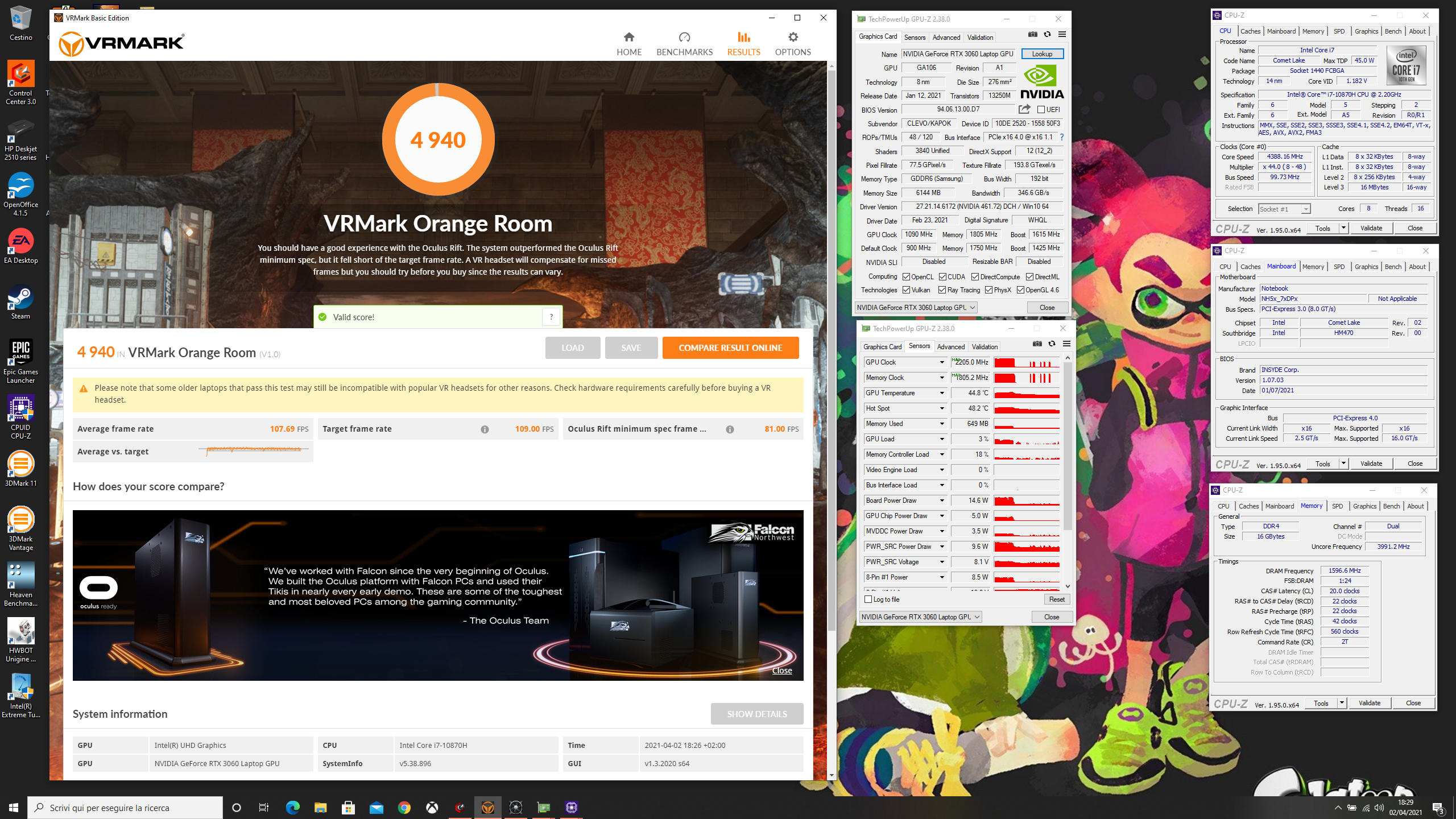
Task: Open VRMark OPTIONS gear tab
Action: [x=793, y=44]
